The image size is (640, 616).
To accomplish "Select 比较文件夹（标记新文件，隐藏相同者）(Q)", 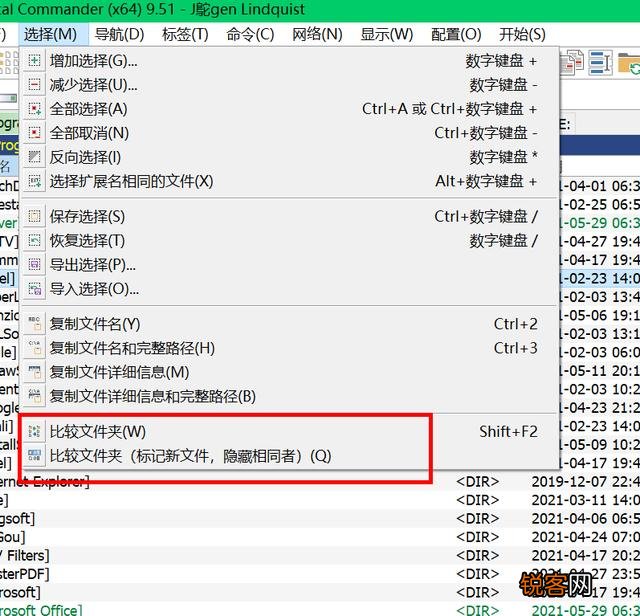I will pos(290,456).
